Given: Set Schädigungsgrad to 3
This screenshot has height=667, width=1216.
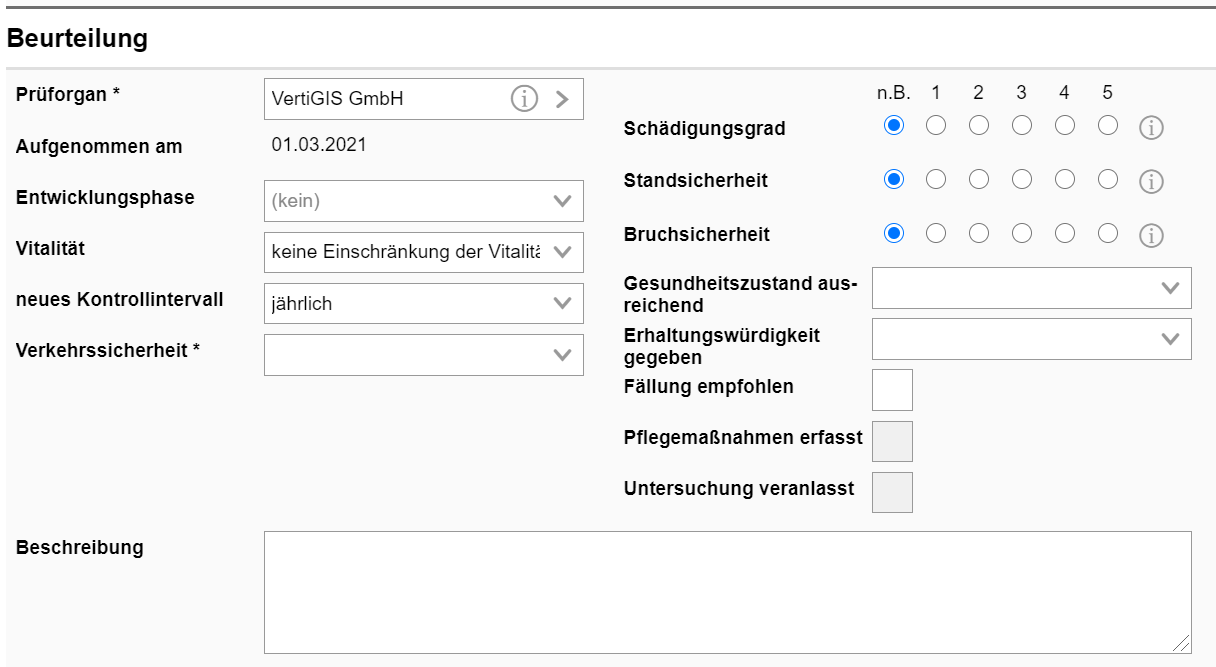Looking at the screenshot, I should (1022, 126).
